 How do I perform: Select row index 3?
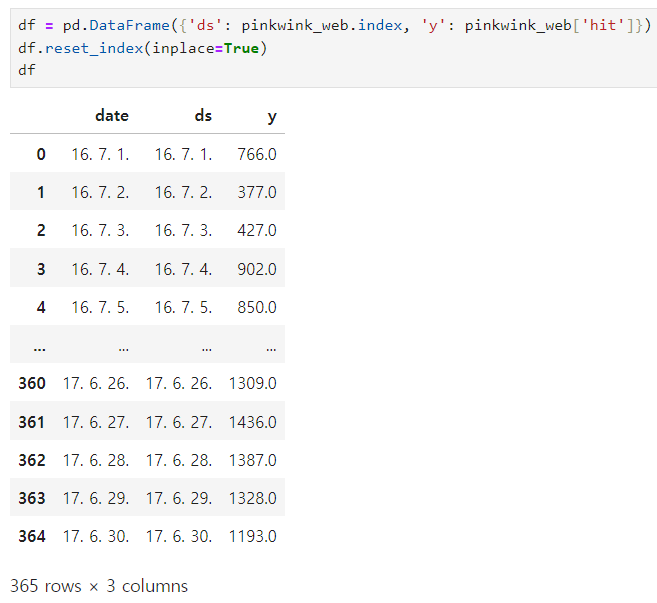click(41, 269)
